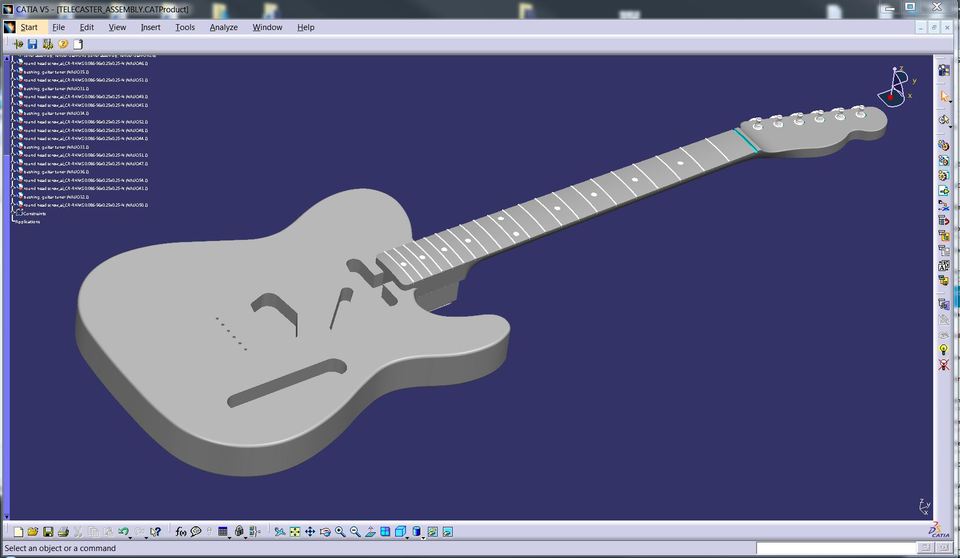Click the New Part icon in right toolbar
Screen dimensions: 960x558
pyautogui.click(x=943, y=176)
